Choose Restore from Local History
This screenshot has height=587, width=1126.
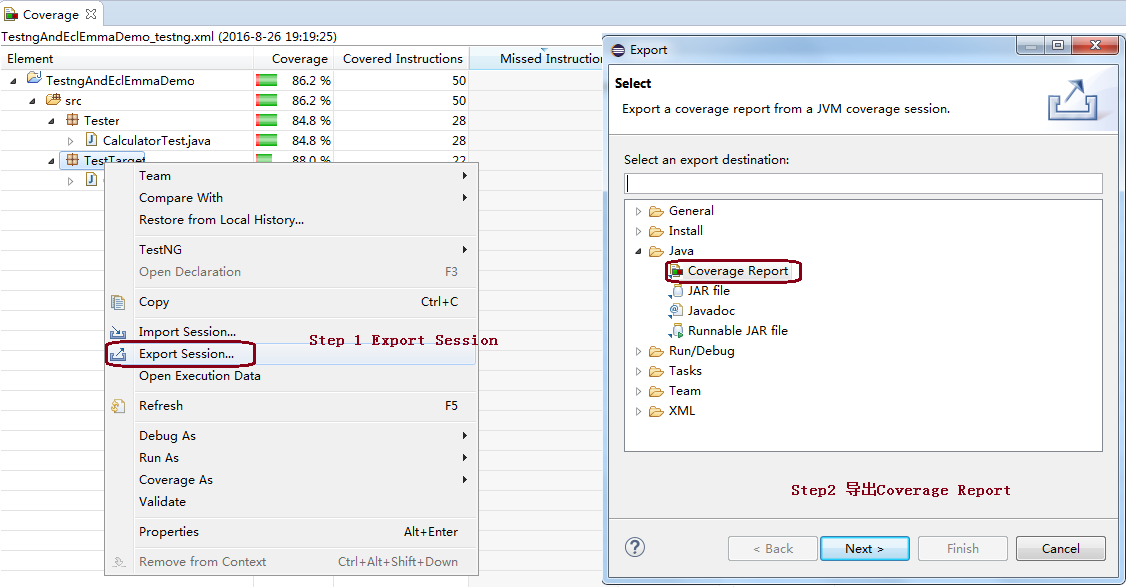[292, 220]
